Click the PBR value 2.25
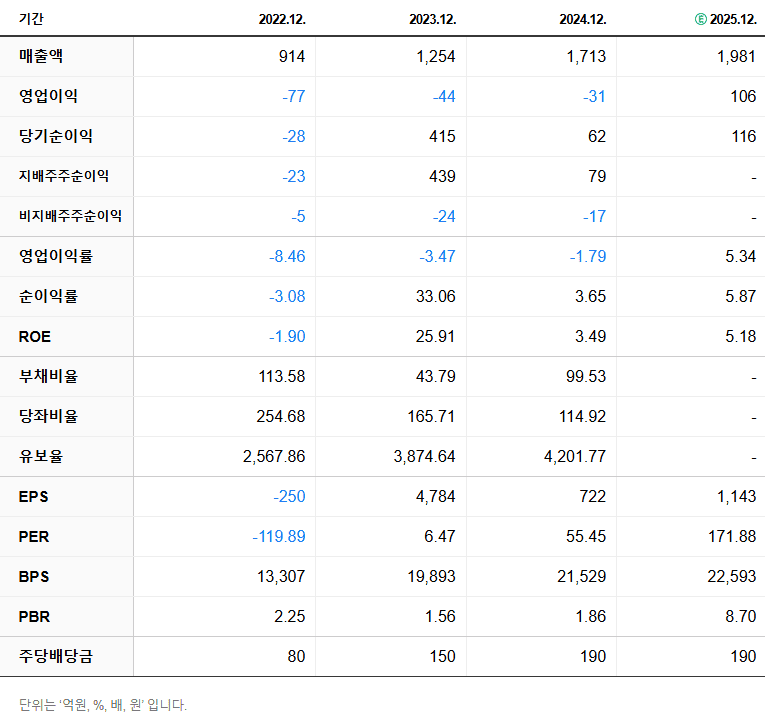This screenshot has height=722, width=765. point(290,617)
